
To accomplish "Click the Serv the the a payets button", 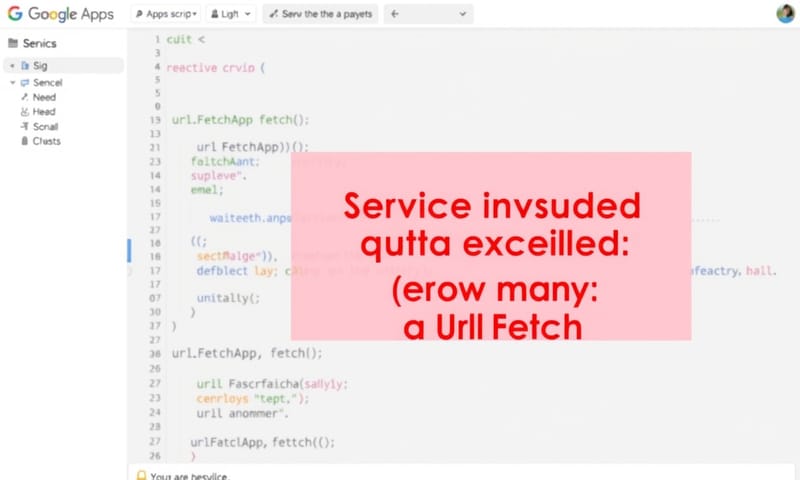I will pos(320,14).
